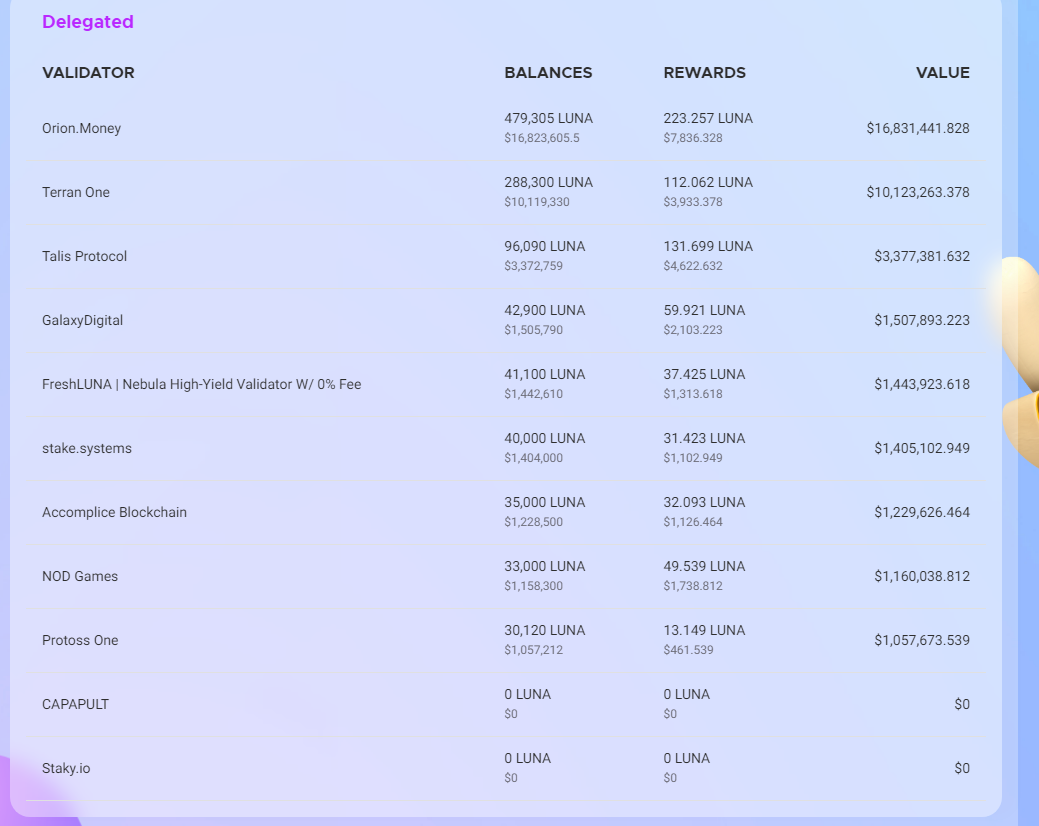Click the $10,119,330 balance amount
This screenshot has height=826, width=1039.
coord(537,202)
